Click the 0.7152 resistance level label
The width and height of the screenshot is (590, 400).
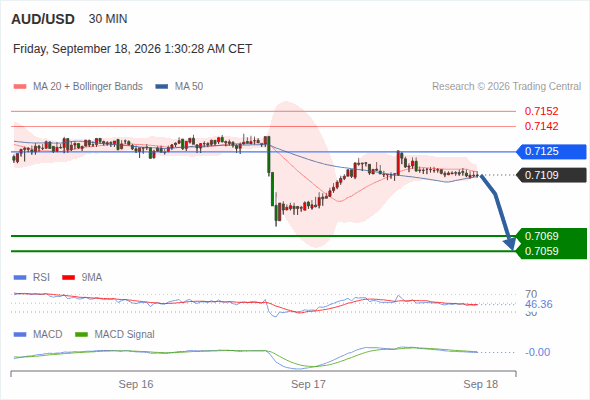point(541,111)
